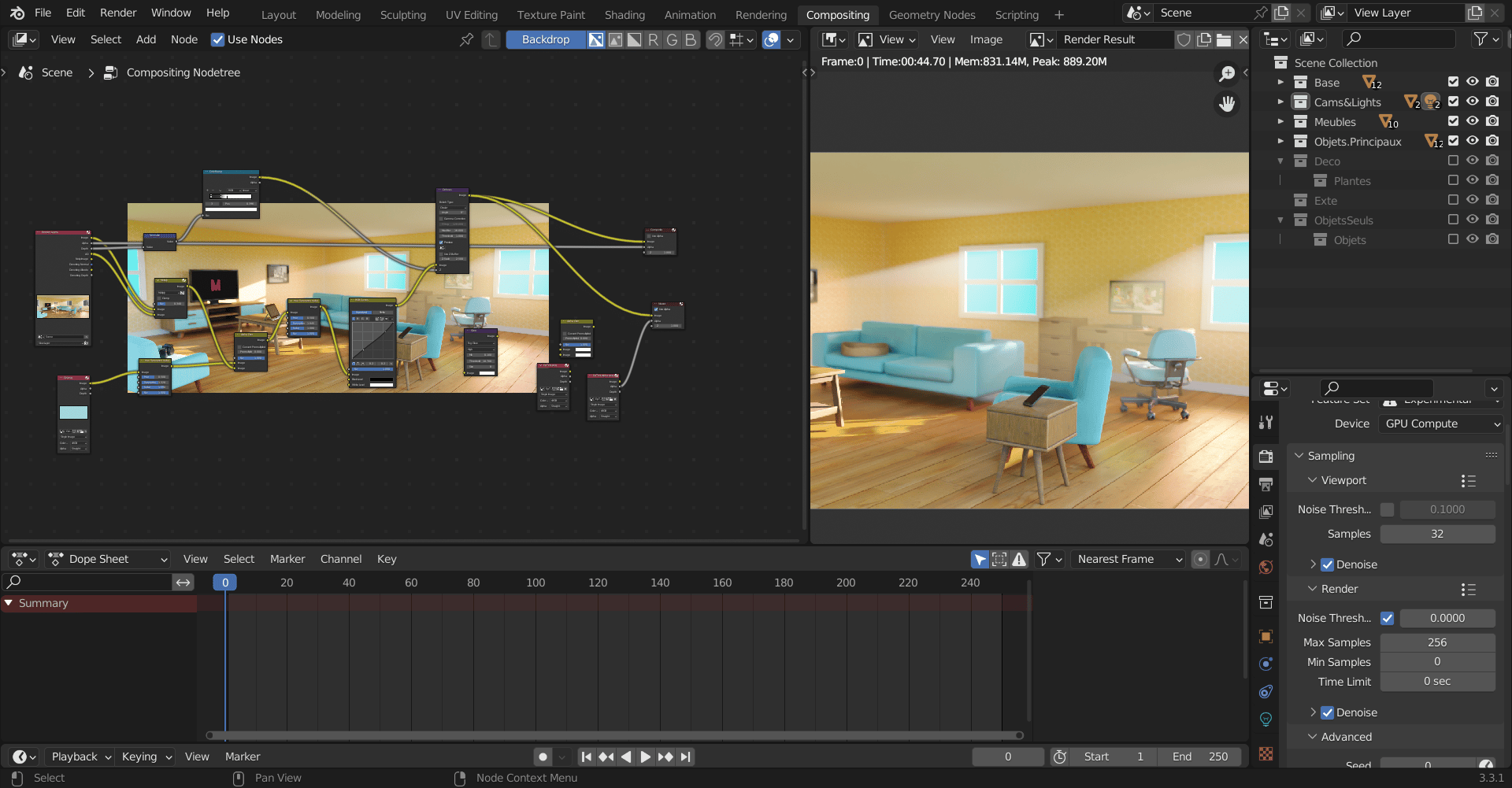
Task: Click the Backdrop button
Action: (x=545, y=39)
